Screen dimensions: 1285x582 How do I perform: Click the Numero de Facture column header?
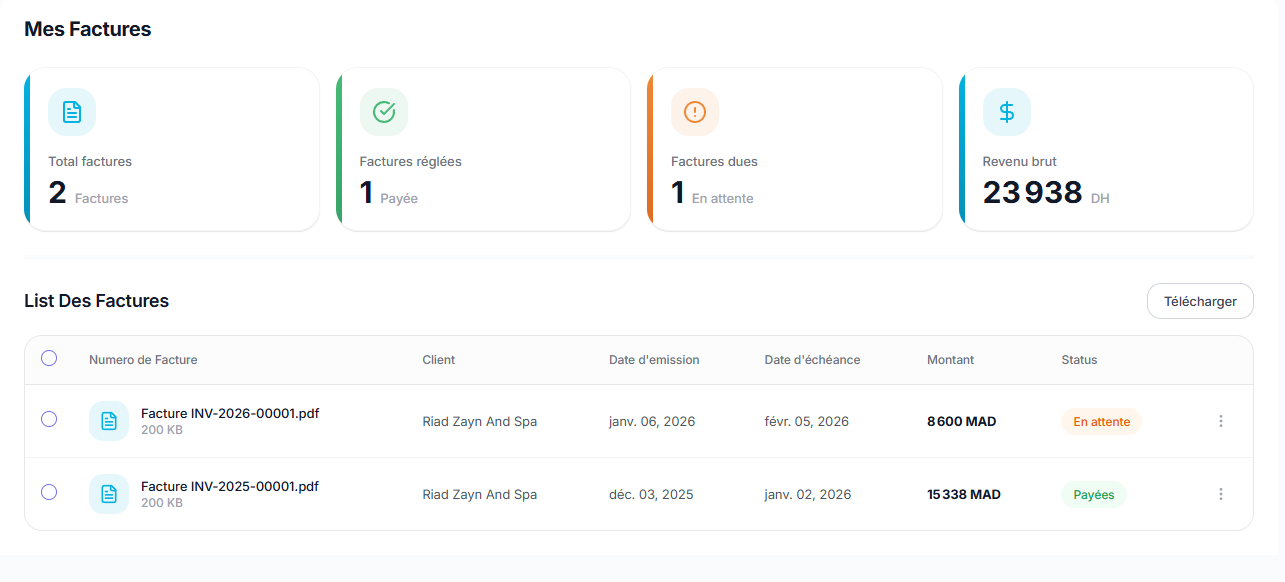pos(143,360)
